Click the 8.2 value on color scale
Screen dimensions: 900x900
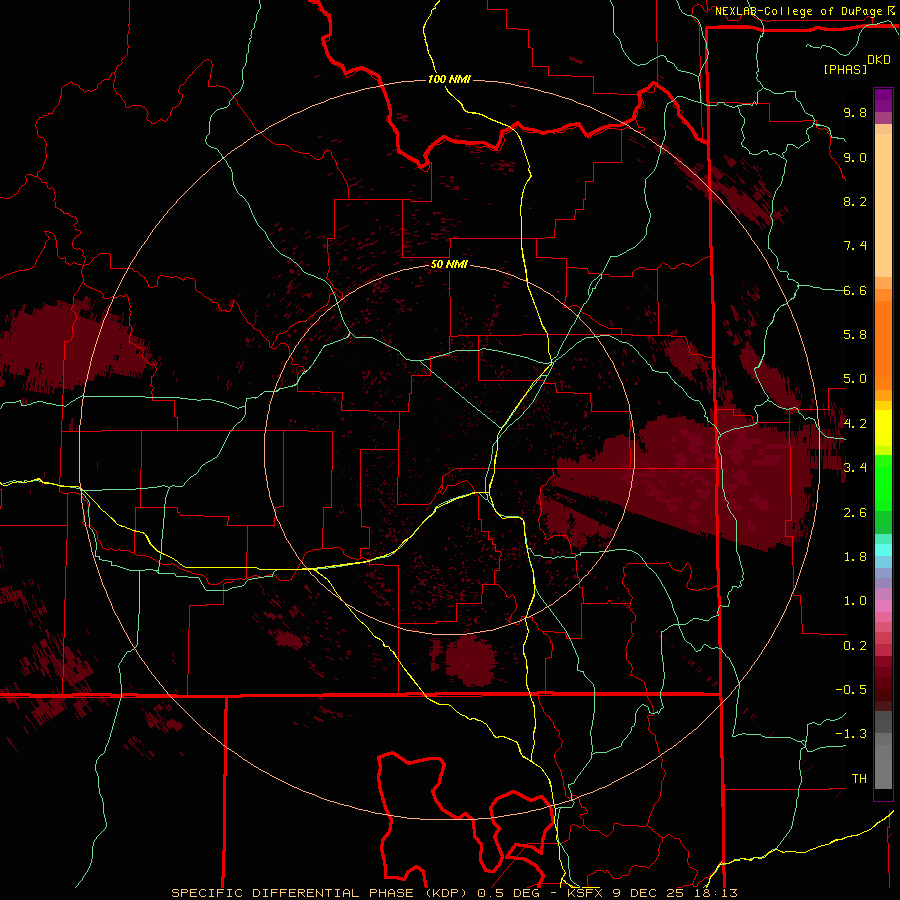[x=855, y=201]
